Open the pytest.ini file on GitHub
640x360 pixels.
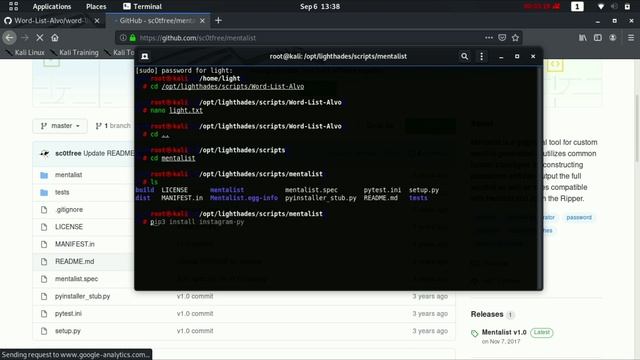(x=68, y=313)
